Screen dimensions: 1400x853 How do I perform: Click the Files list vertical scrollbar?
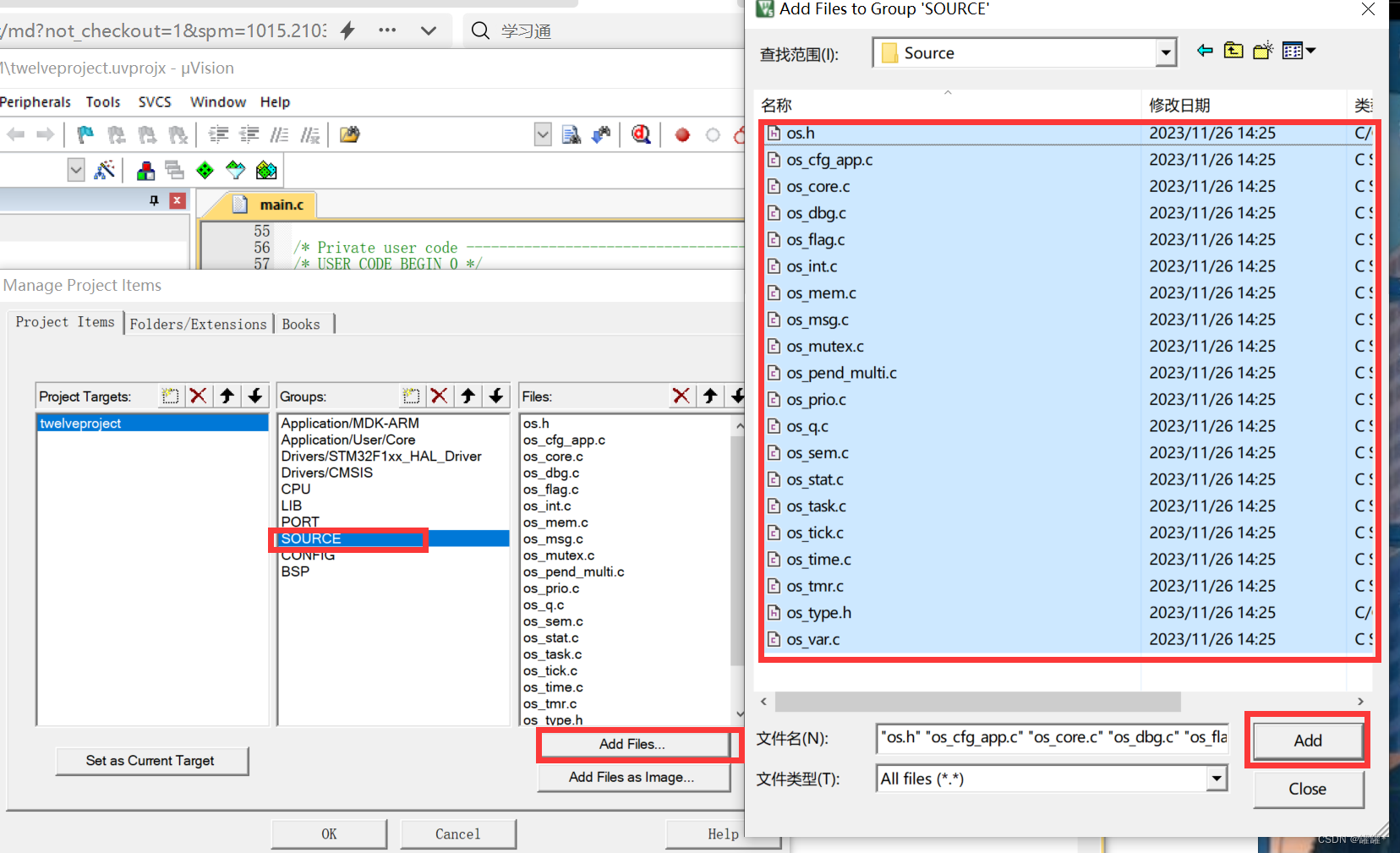(738, 550)
